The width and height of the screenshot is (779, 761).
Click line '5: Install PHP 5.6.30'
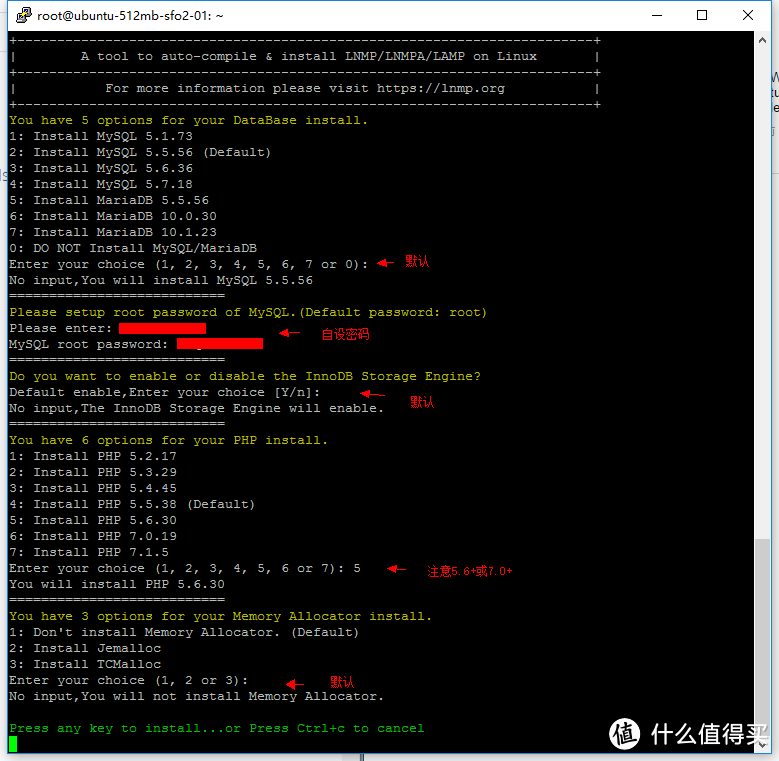(93, 520)
